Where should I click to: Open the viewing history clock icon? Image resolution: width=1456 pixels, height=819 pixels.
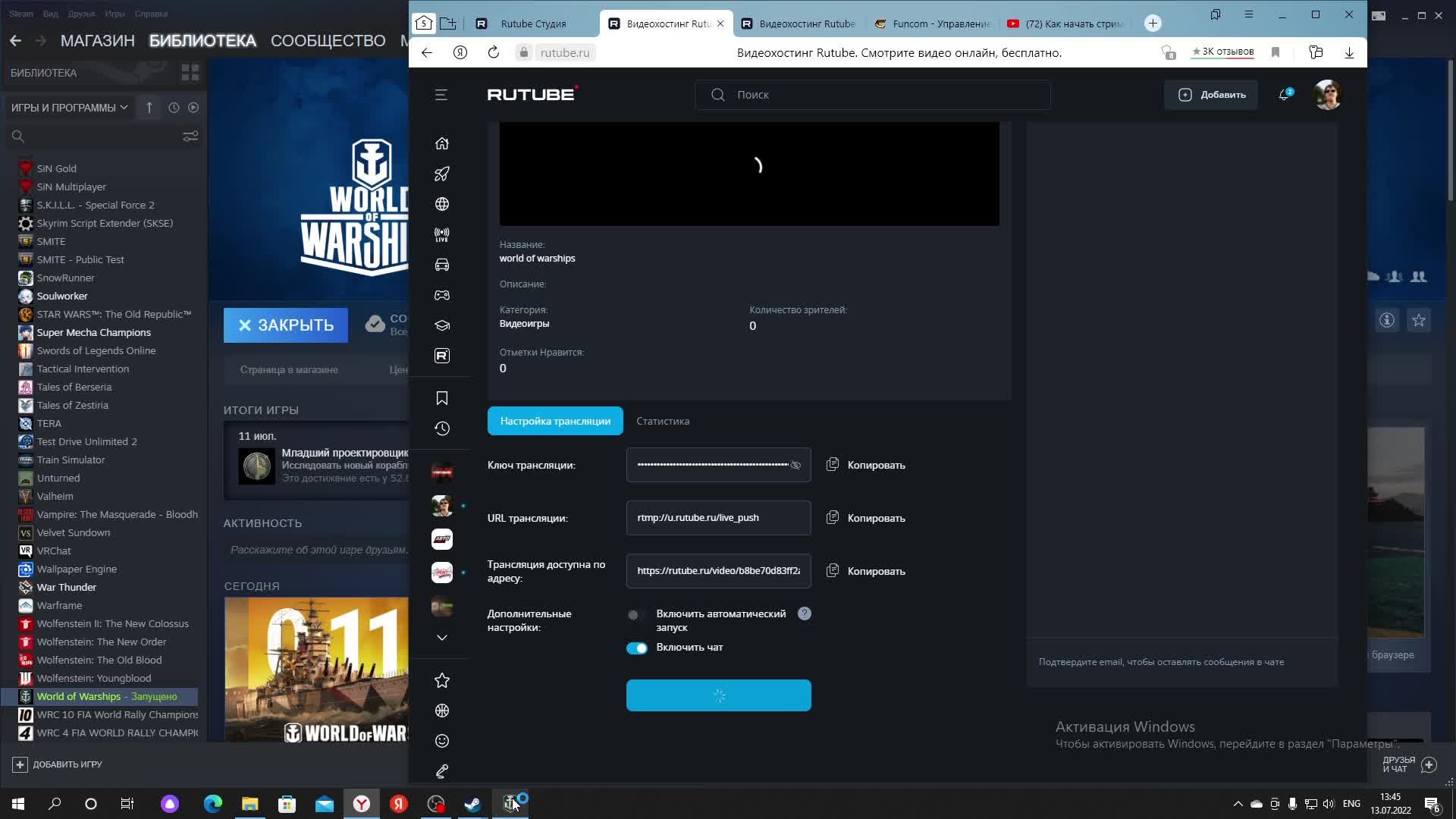coord(442,428)
